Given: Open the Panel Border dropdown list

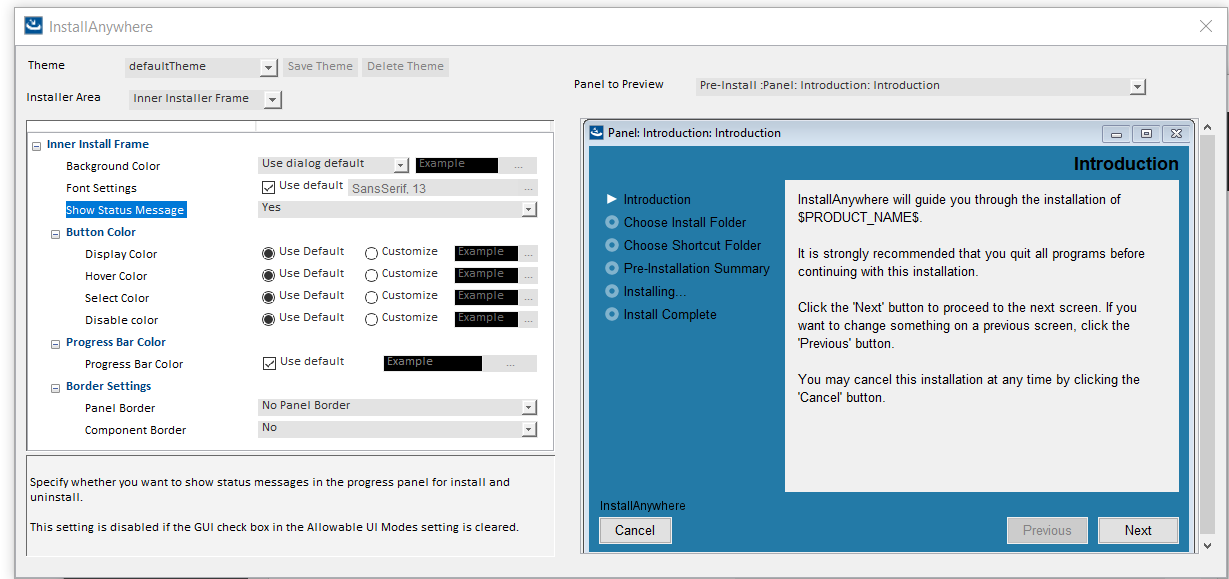Looking at the screenshot, I should (529, 408).
